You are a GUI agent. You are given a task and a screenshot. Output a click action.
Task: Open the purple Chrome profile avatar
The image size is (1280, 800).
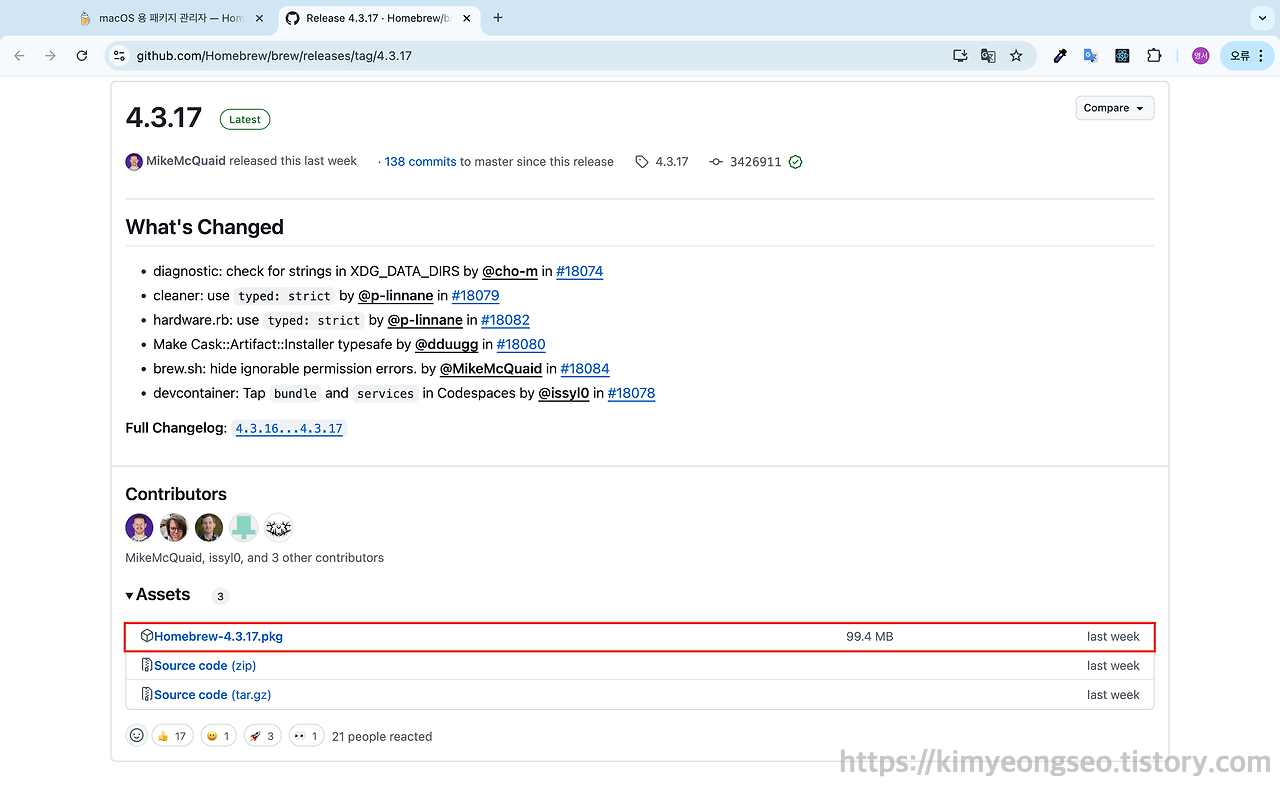[1200, 56]
